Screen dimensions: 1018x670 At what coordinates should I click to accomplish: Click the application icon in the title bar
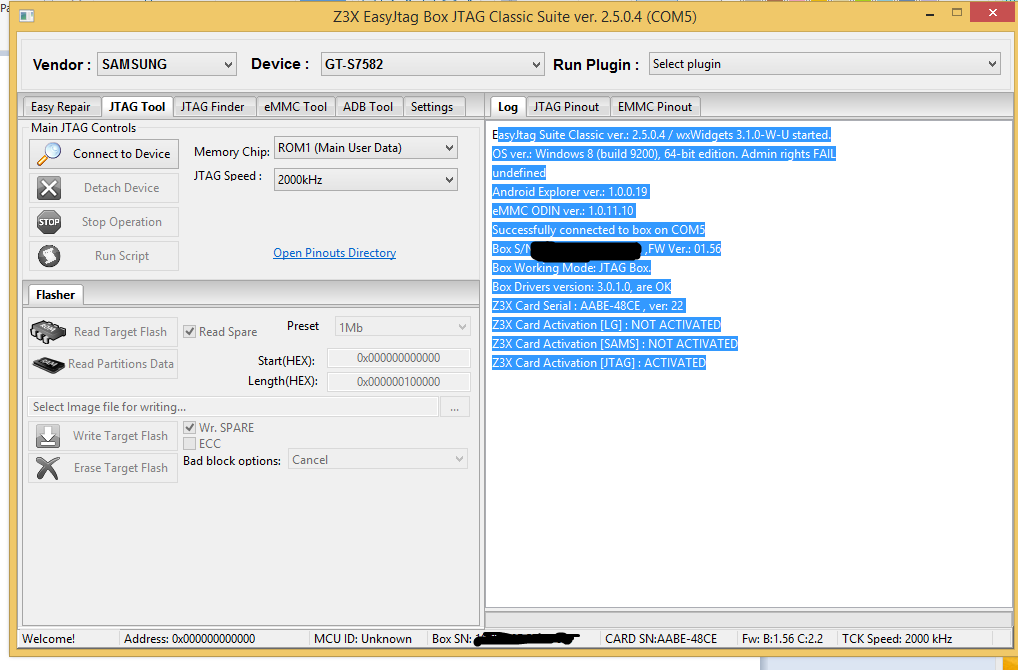click(x=27, y=16)
